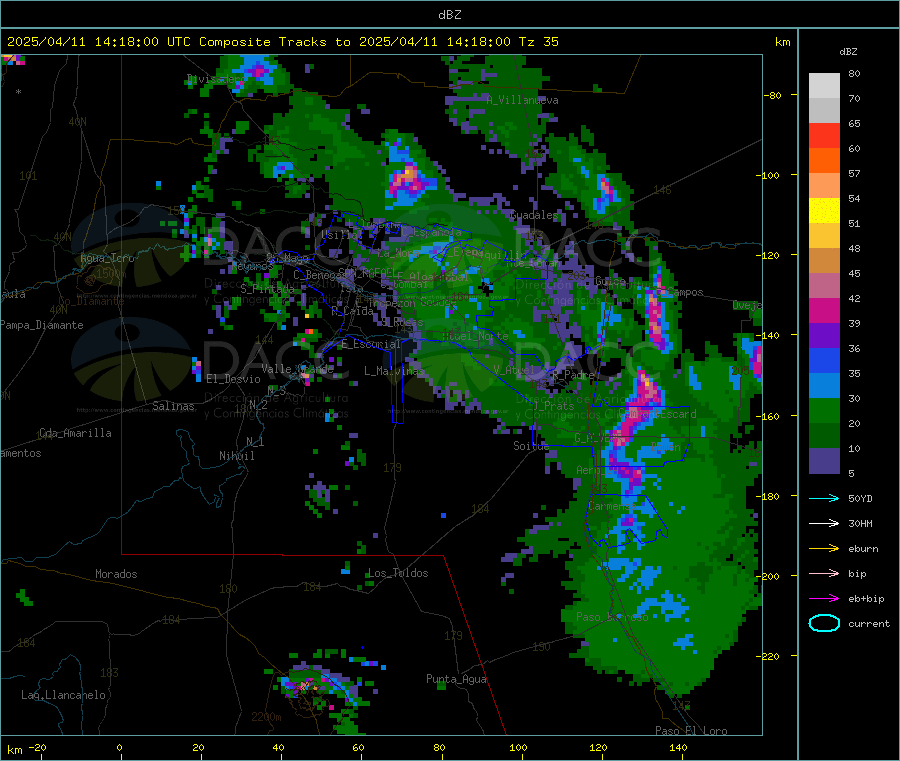Click the 'eb+bip' legend label
The height and width of the screenshot is (761, 900).
point(866,599)
